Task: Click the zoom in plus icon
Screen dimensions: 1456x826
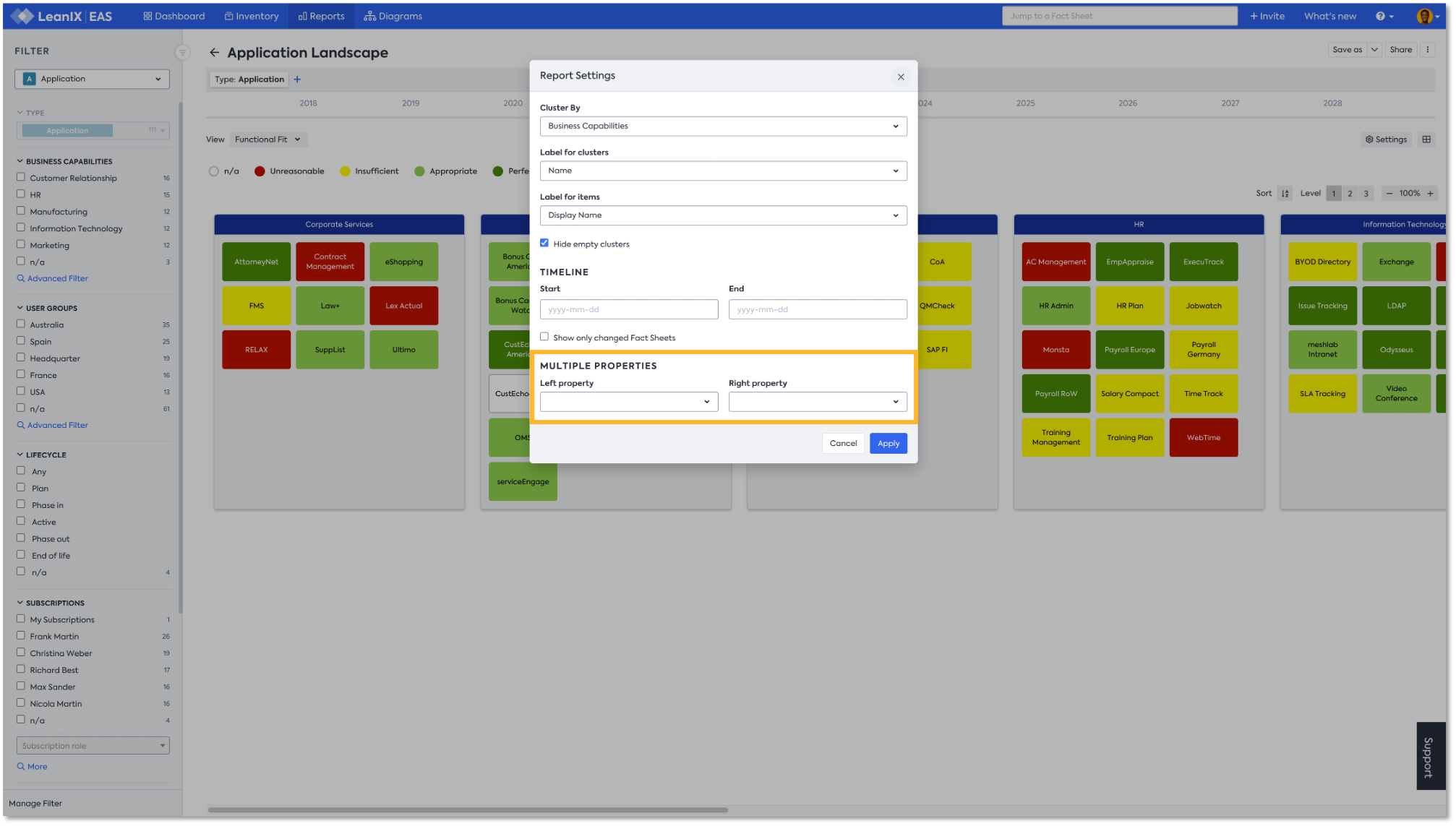Action: click(x=1430, y=194)
